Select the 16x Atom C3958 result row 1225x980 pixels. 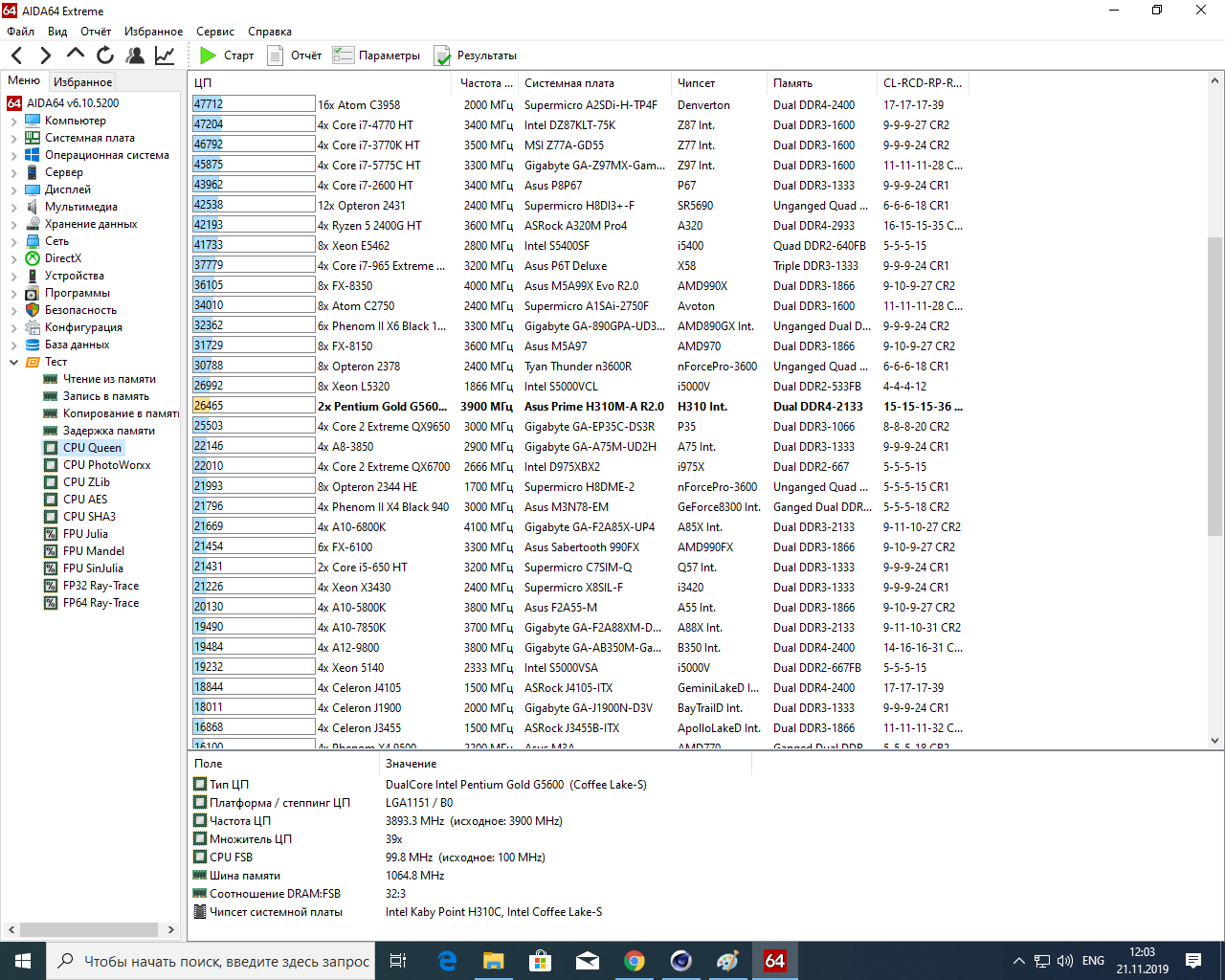578,104
